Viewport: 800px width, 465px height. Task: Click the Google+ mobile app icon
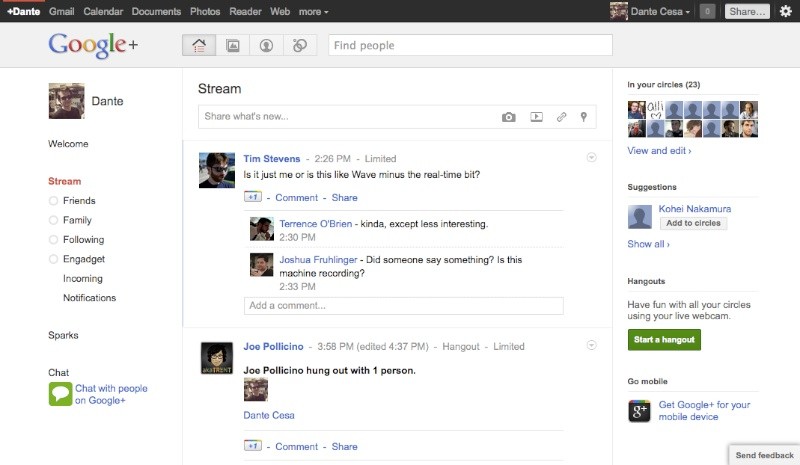pos(639,410)
